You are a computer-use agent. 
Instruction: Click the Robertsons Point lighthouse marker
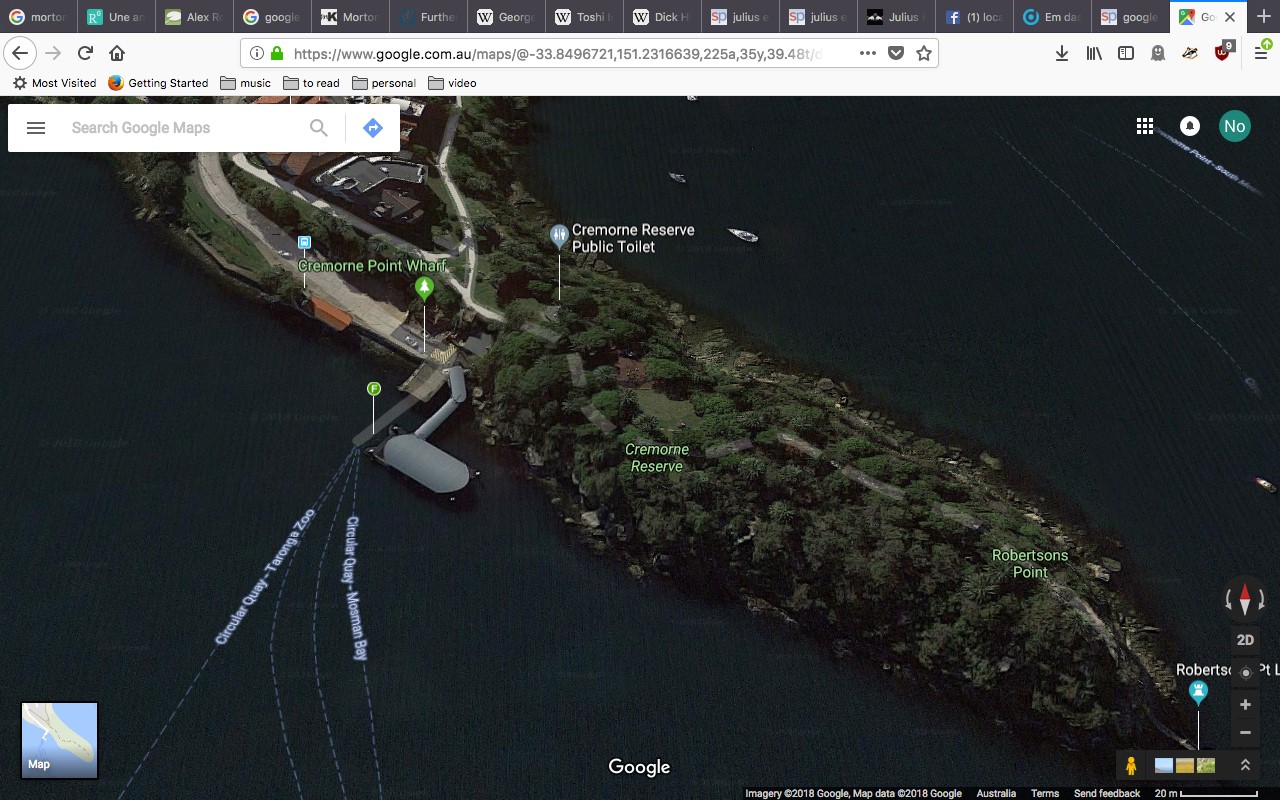tap(1198, 691)
